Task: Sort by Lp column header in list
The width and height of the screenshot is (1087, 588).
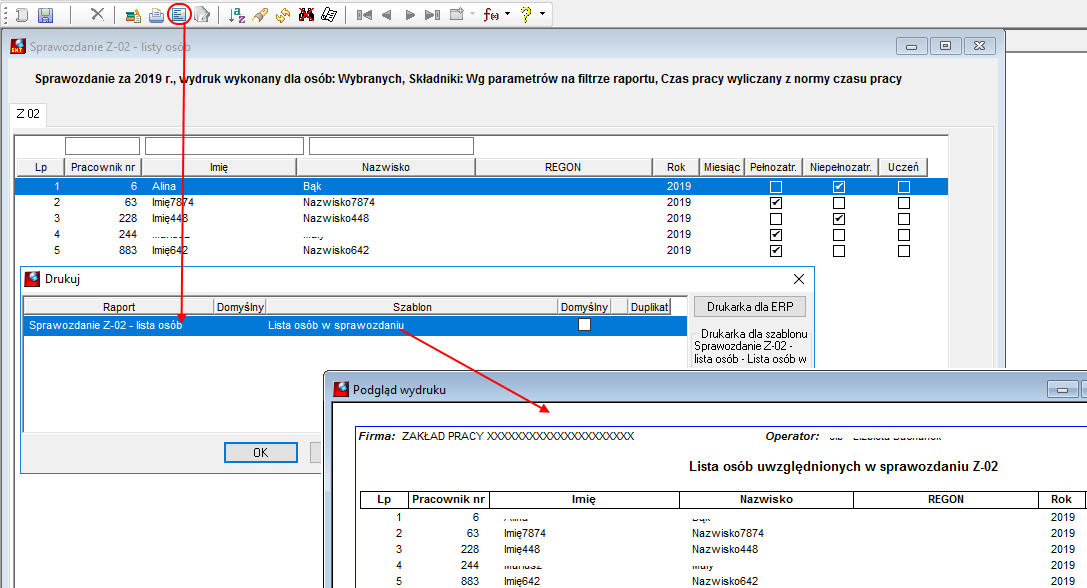Action: pyautogui.click(x=41, y=167)
